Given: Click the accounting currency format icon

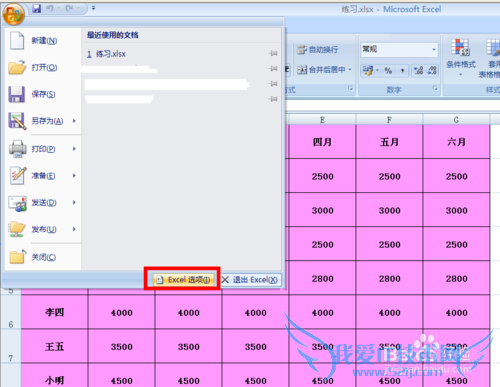Looking at the screenshot, I should point(368,70).
